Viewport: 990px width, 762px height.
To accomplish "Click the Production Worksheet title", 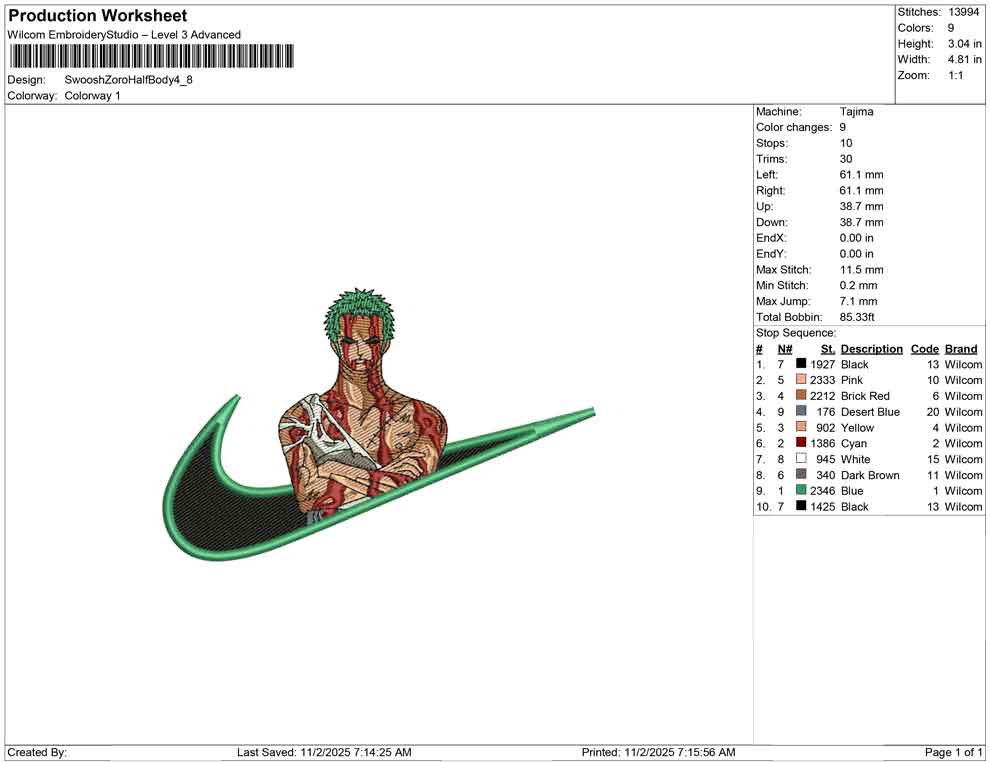I will tap(97, 16).
